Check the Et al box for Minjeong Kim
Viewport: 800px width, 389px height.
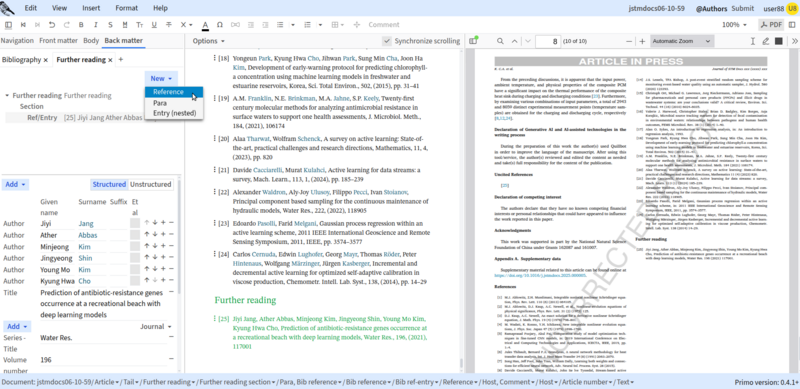[x=135, y=246]
